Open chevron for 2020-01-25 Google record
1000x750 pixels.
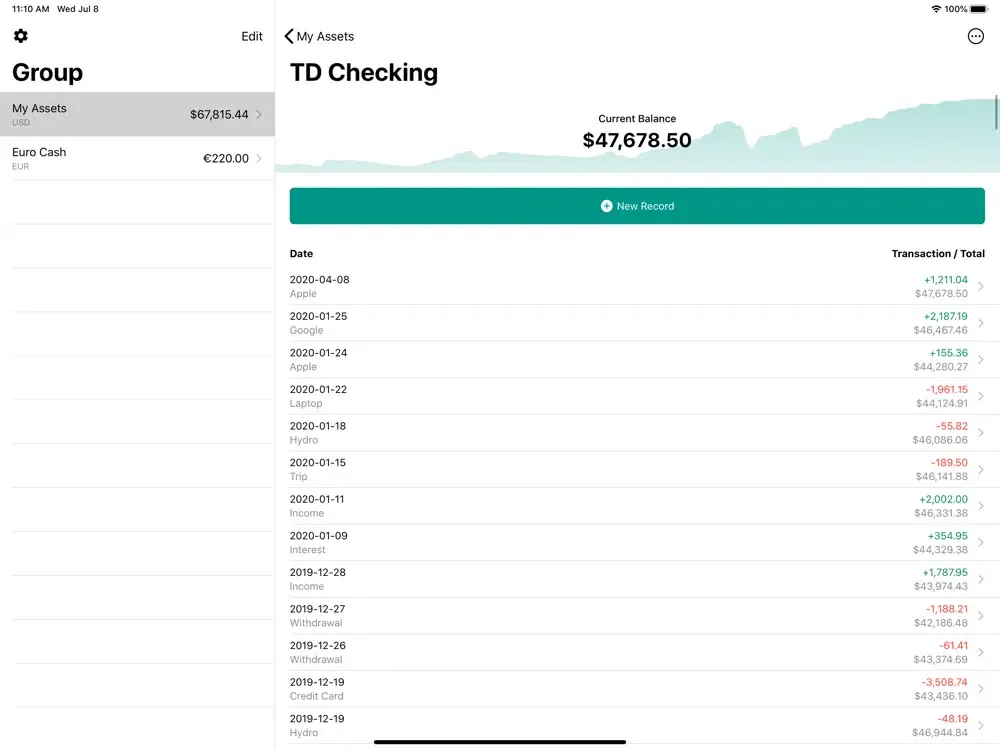click(x=981, y=323)
